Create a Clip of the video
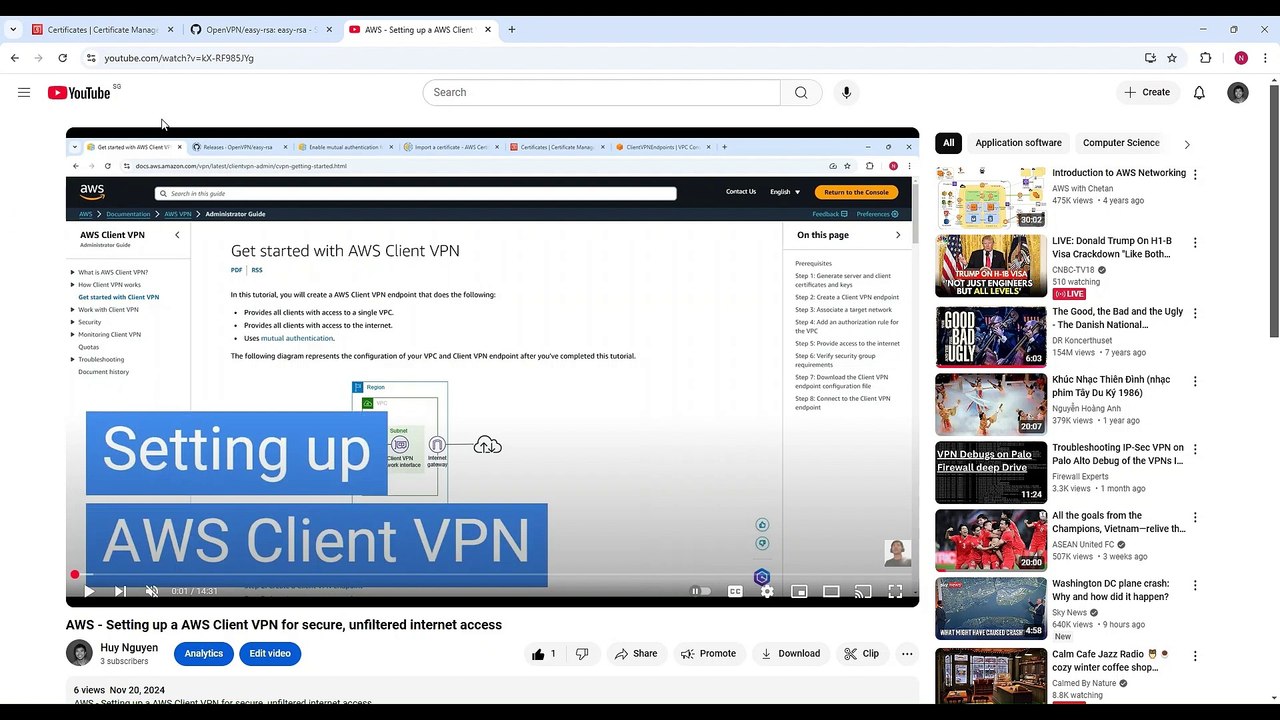Screen dimensions: 1280x720 861,654
